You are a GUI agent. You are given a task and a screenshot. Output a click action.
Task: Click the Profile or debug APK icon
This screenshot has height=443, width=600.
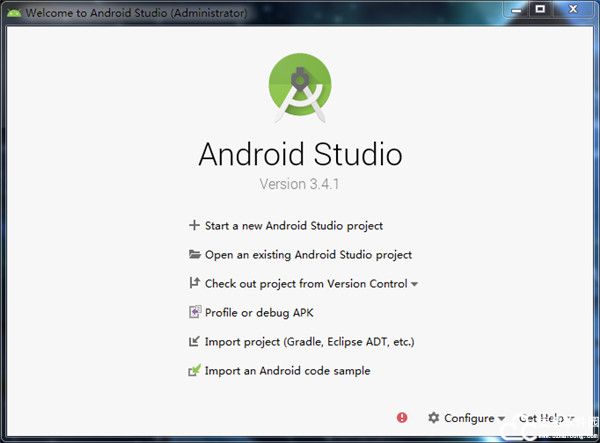[x=195, y=312]
